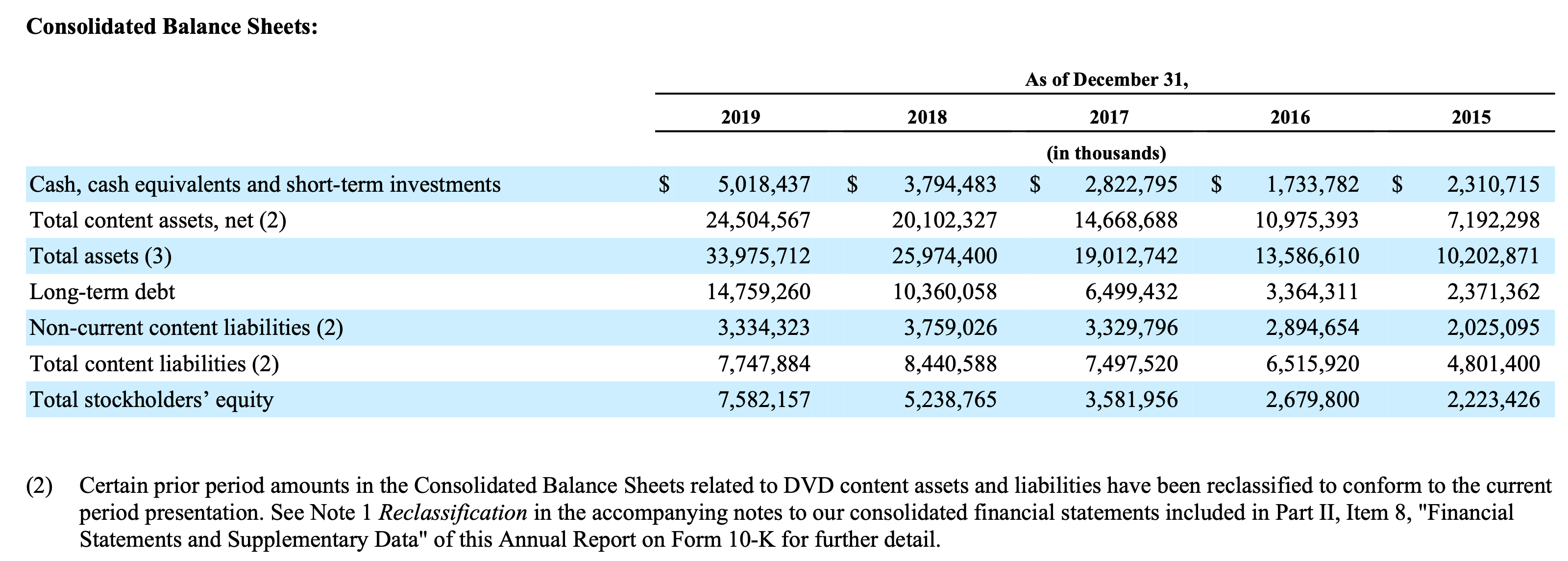This screenshot has width=1568, height=561.
Task: Select 2019 total assets value 33,975,712
Action: 758,256
